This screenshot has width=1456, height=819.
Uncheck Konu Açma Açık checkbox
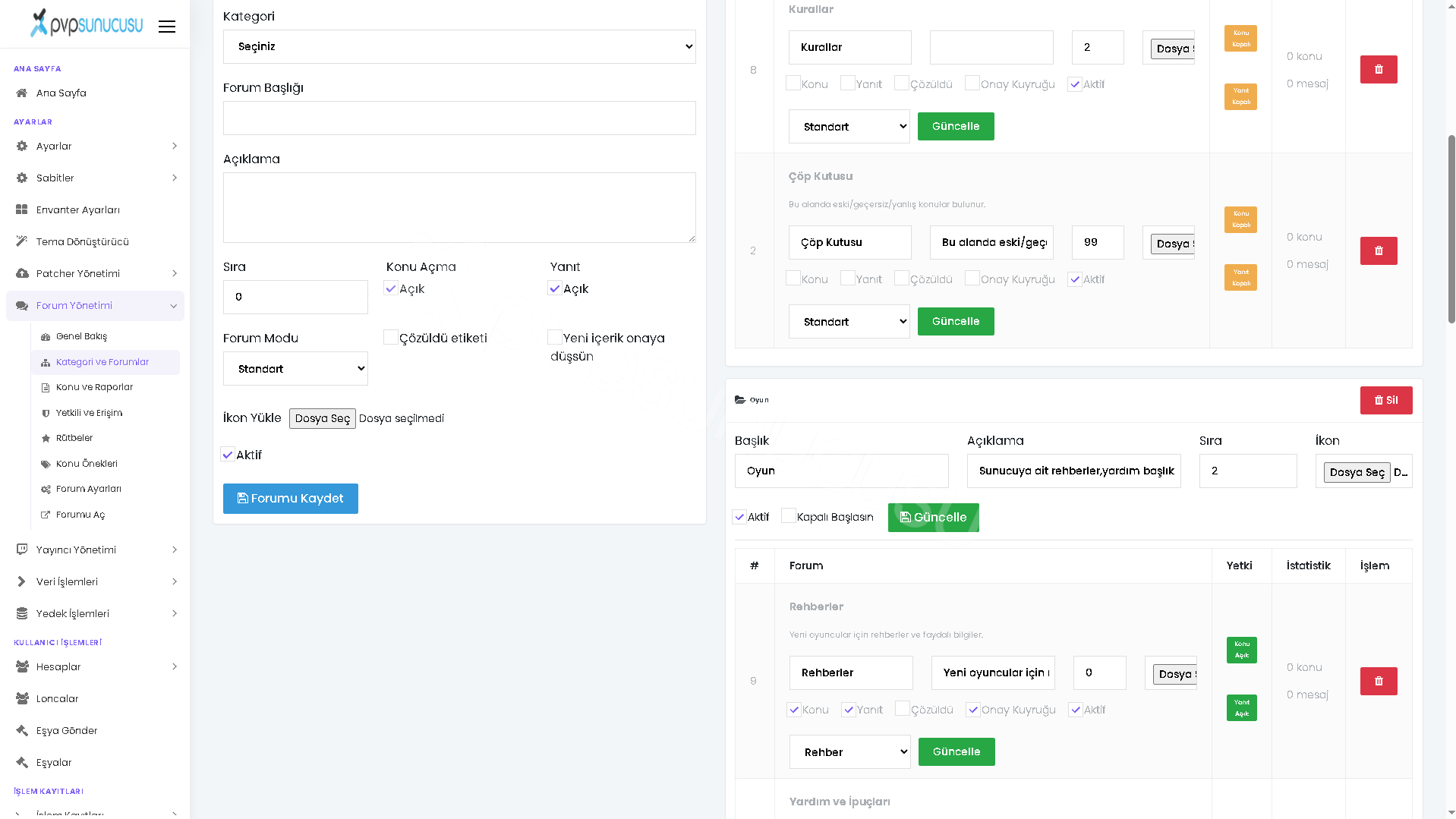(391, 288)
